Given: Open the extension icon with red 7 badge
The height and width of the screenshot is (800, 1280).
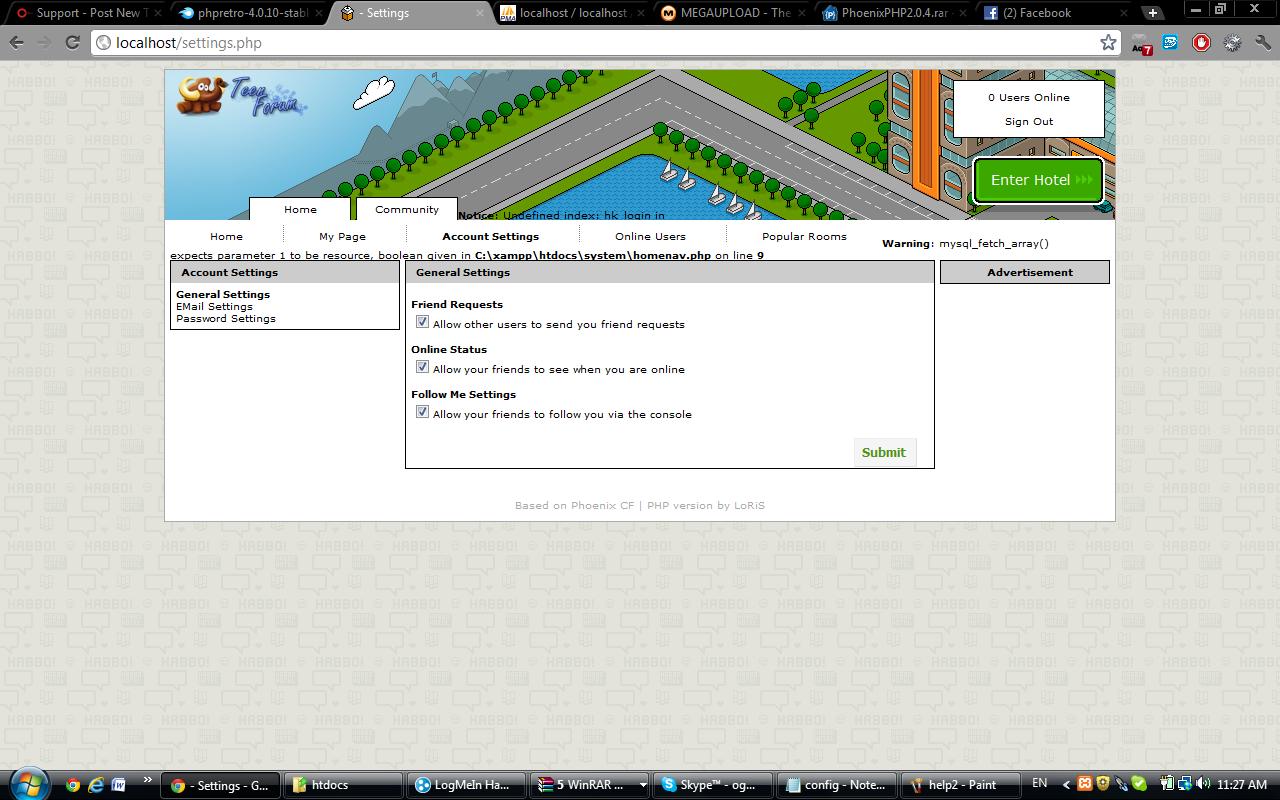Looking at the screenshot, I should click(1141, 44).
